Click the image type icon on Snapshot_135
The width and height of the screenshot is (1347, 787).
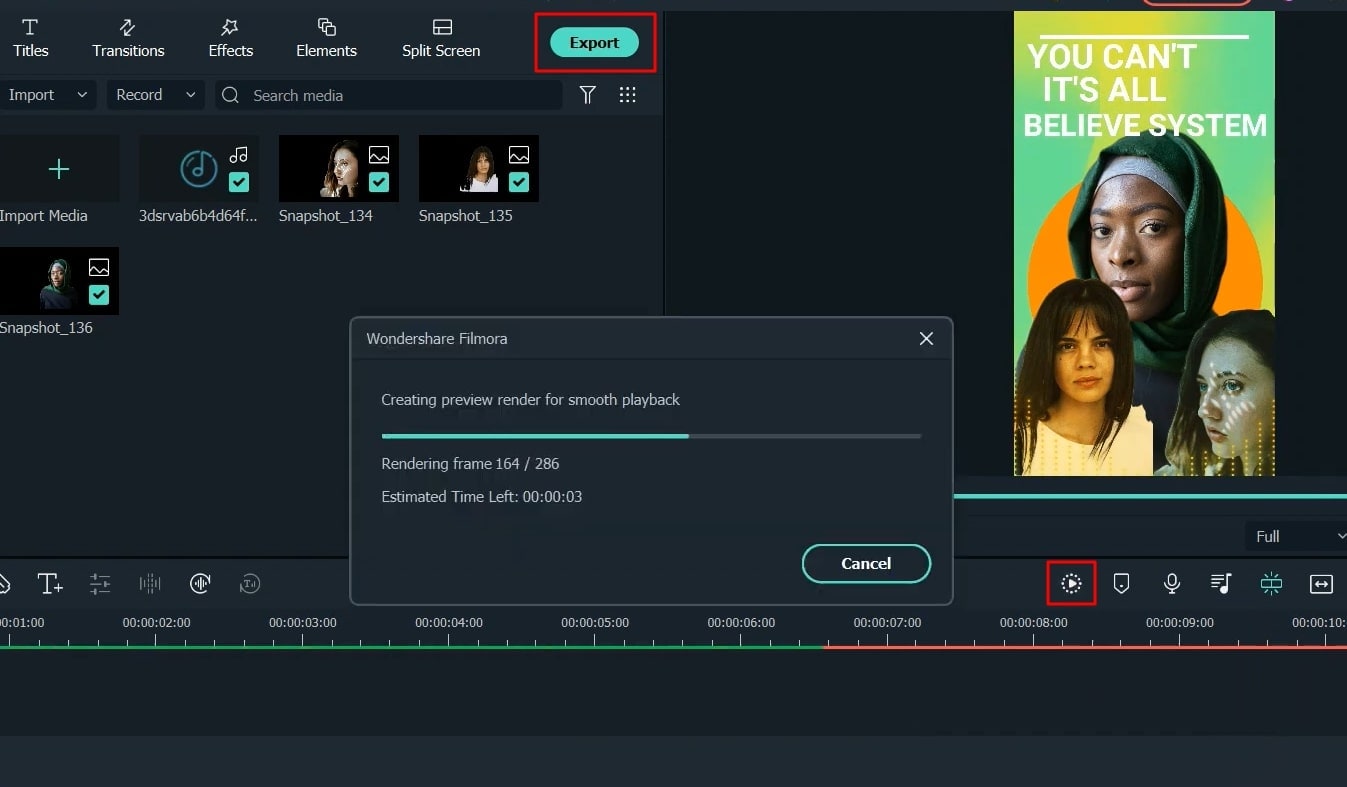519,155
